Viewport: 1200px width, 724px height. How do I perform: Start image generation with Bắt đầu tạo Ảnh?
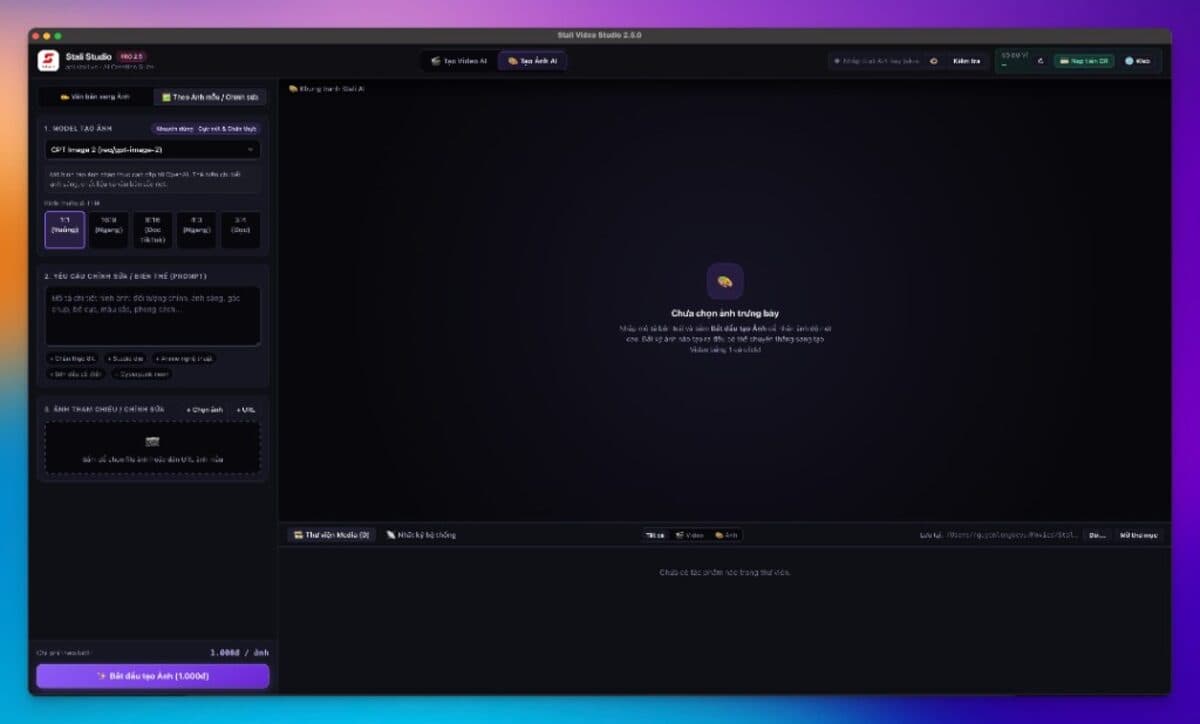pos(153,676)
